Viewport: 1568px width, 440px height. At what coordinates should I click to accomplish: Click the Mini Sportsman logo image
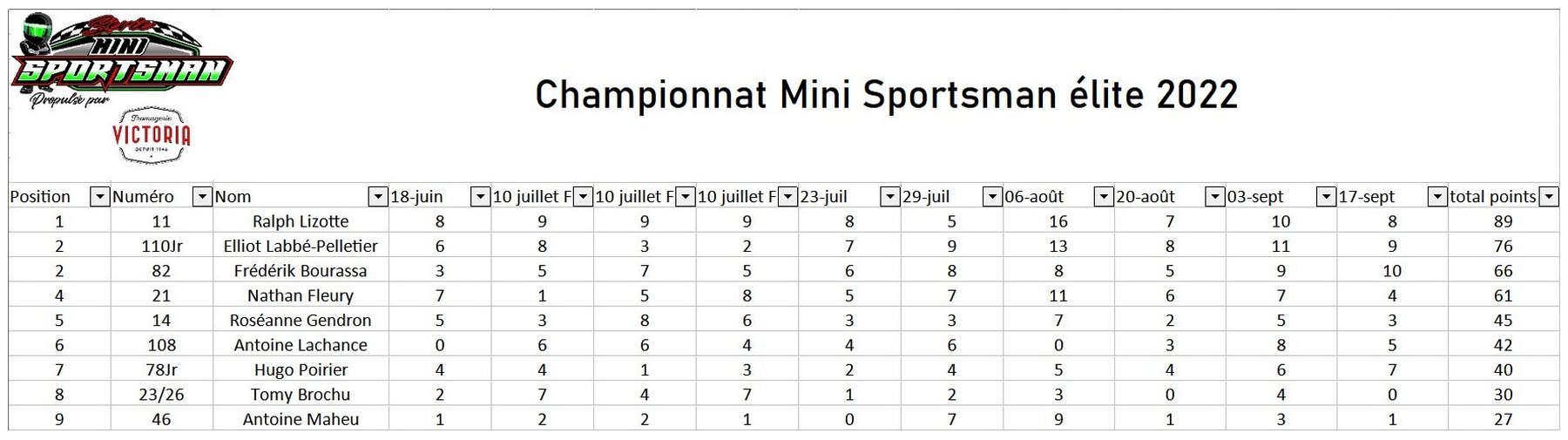point(122,59)
